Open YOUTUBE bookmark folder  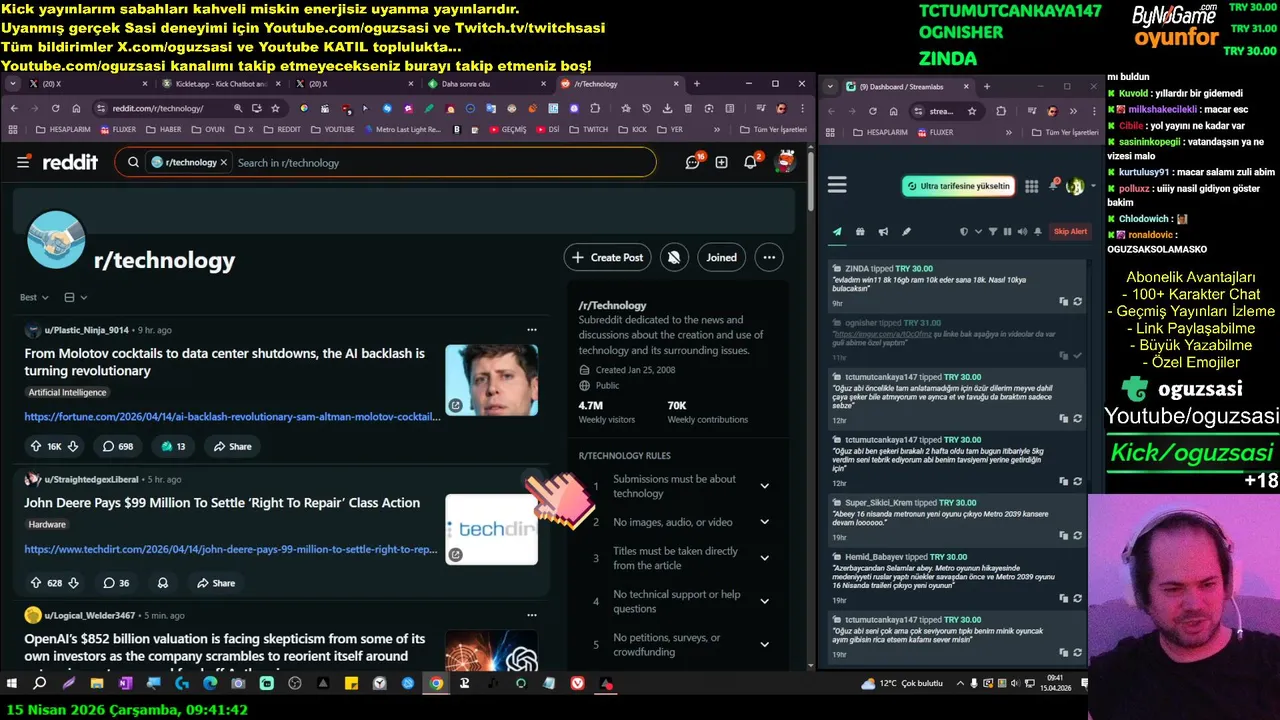pos(332,129)
